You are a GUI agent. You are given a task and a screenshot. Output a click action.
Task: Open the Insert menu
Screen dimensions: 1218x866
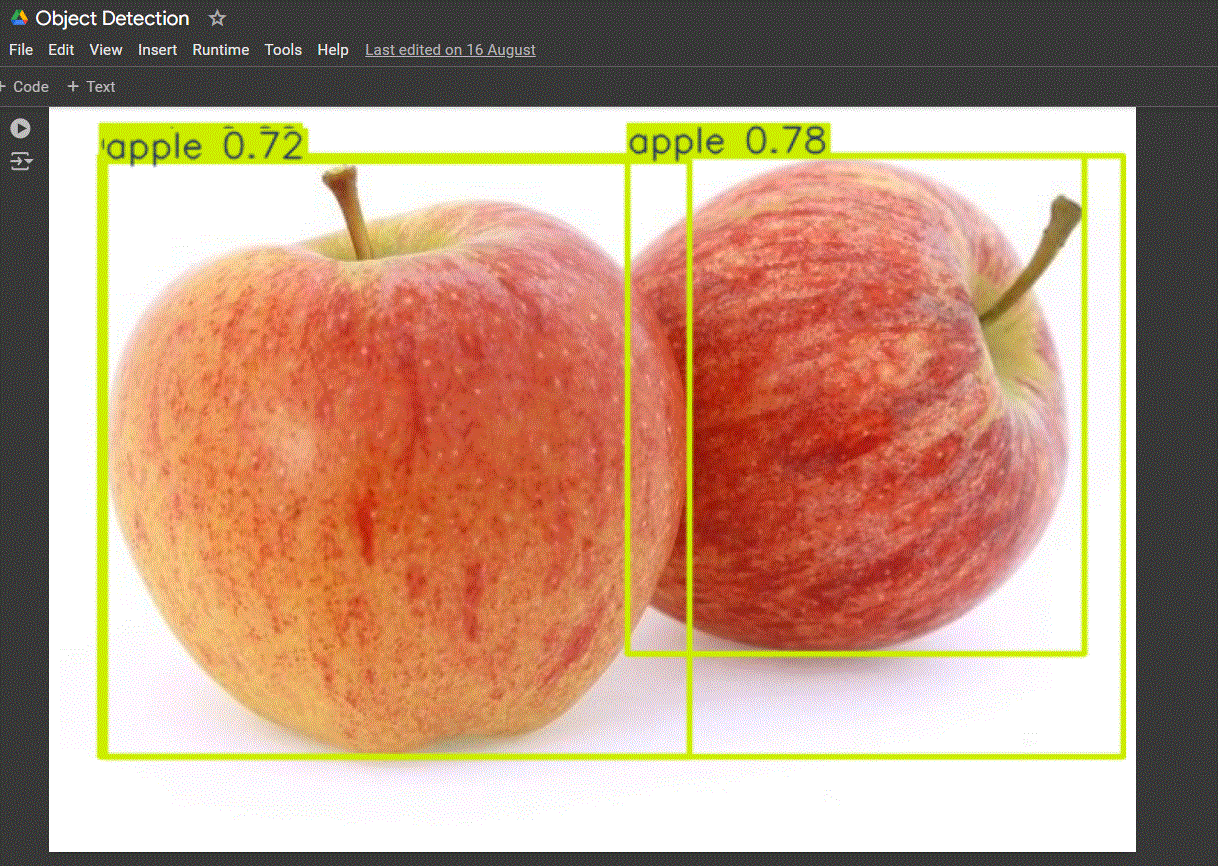tap(157, 49)
